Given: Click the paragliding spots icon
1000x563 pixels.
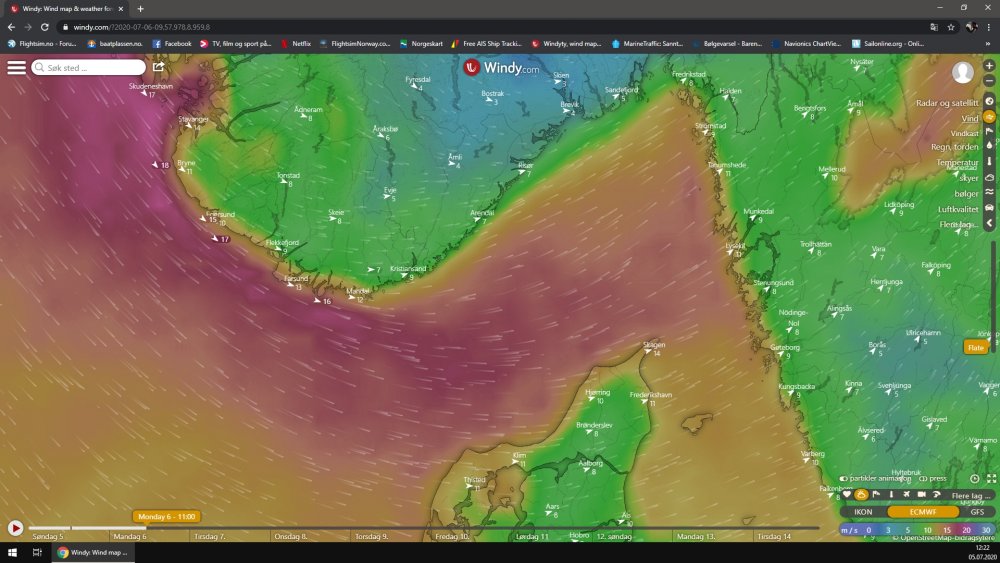Looking at the screenshot, I should [x=936, y=495].
